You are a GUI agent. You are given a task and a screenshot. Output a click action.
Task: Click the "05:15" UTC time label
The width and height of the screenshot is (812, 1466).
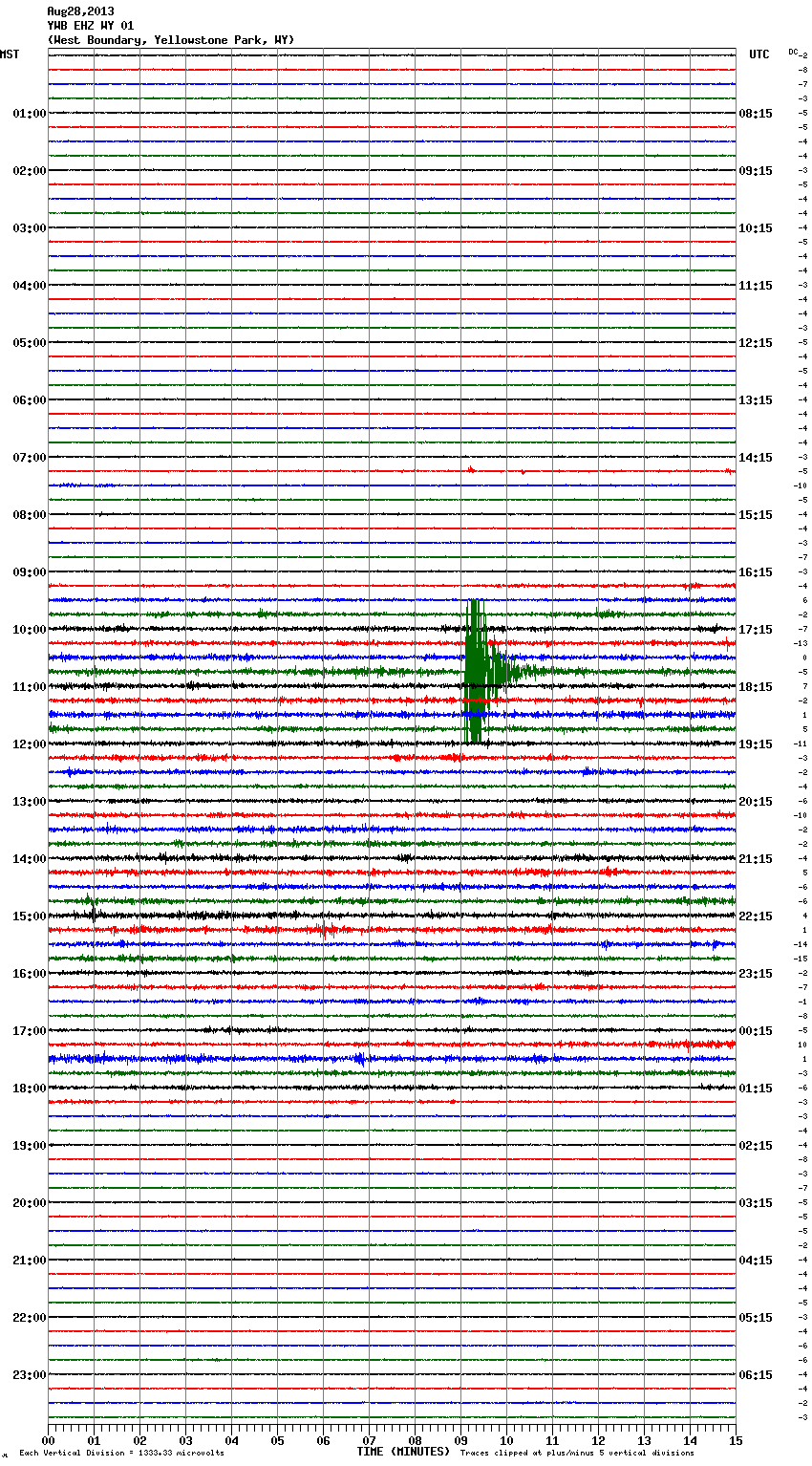coord(756,1318)
